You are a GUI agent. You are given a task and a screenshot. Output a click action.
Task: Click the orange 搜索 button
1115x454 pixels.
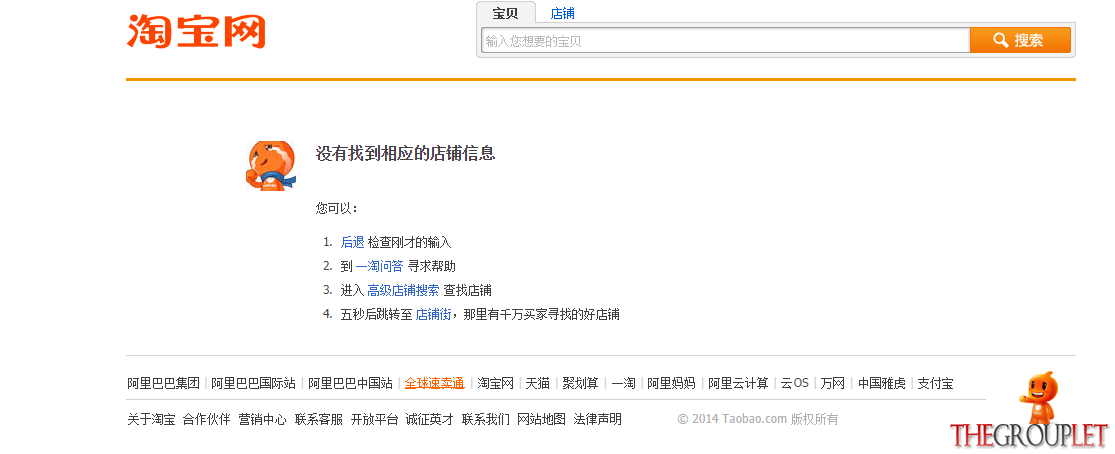1020,41
